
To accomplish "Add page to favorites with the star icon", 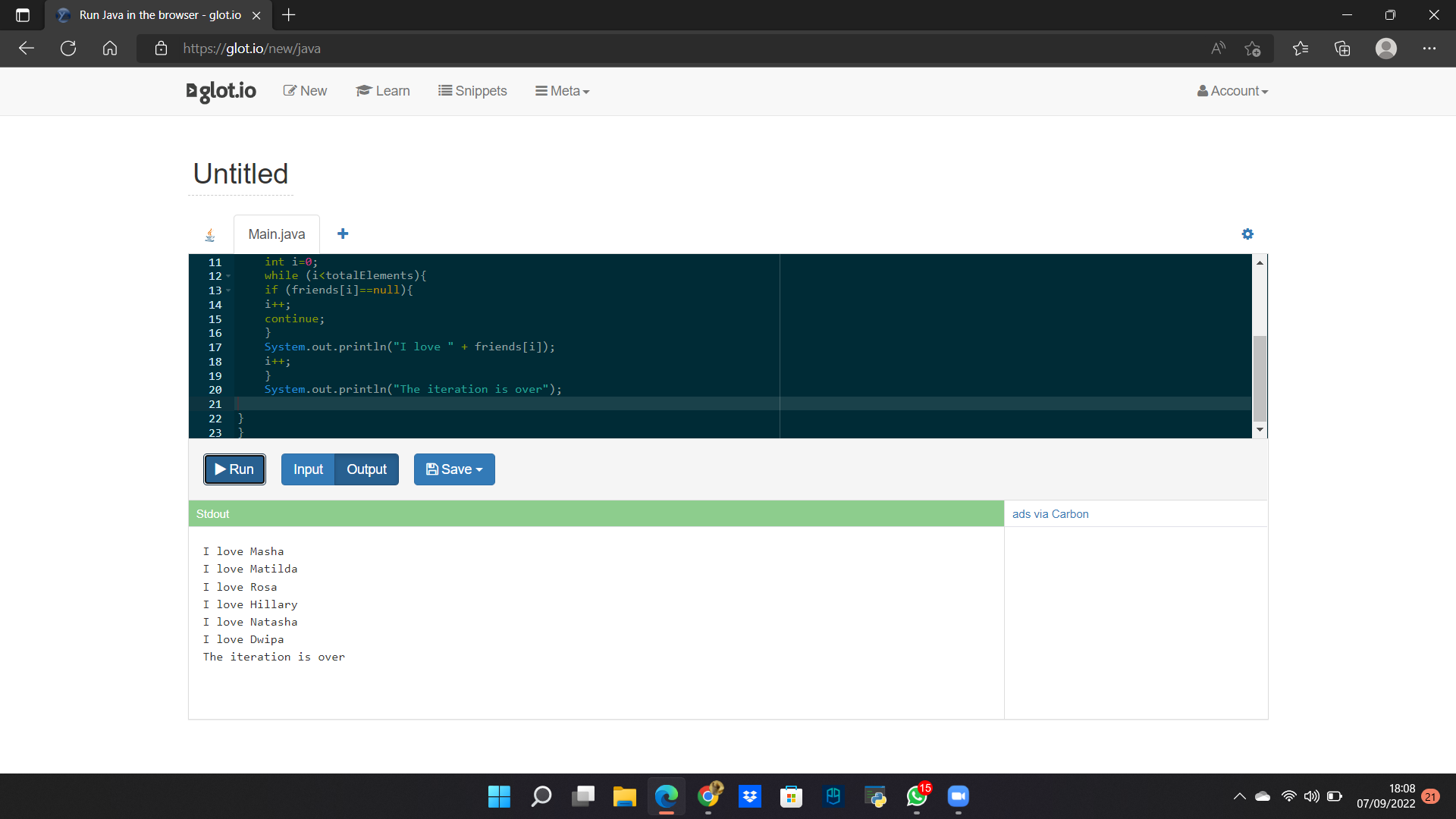I will [x=1253, y=48].
